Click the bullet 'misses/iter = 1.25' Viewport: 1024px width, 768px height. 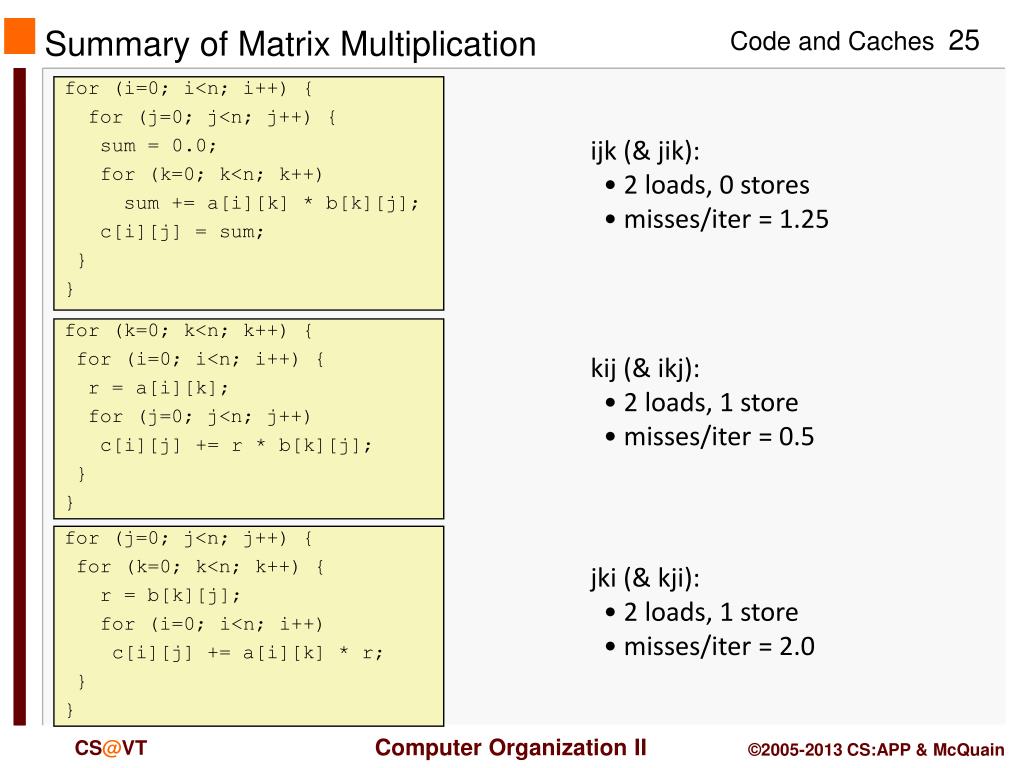click(717, 219)
